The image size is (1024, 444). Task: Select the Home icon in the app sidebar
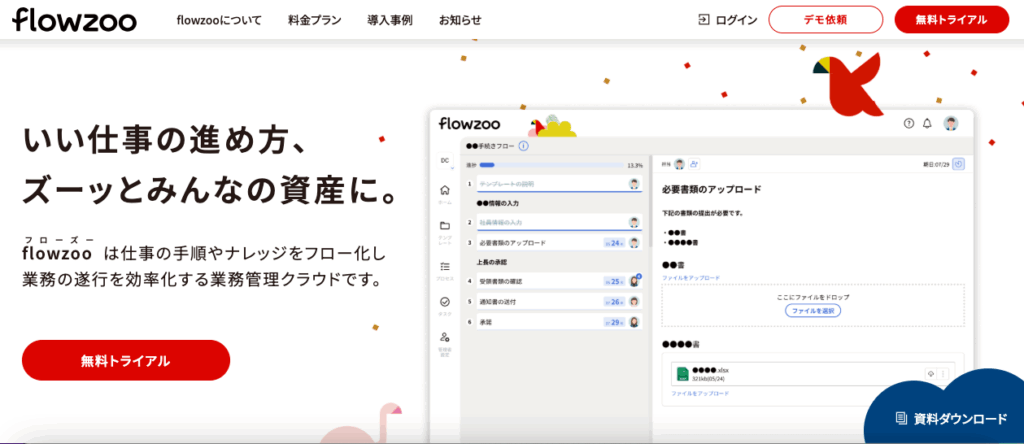point(445,191)
